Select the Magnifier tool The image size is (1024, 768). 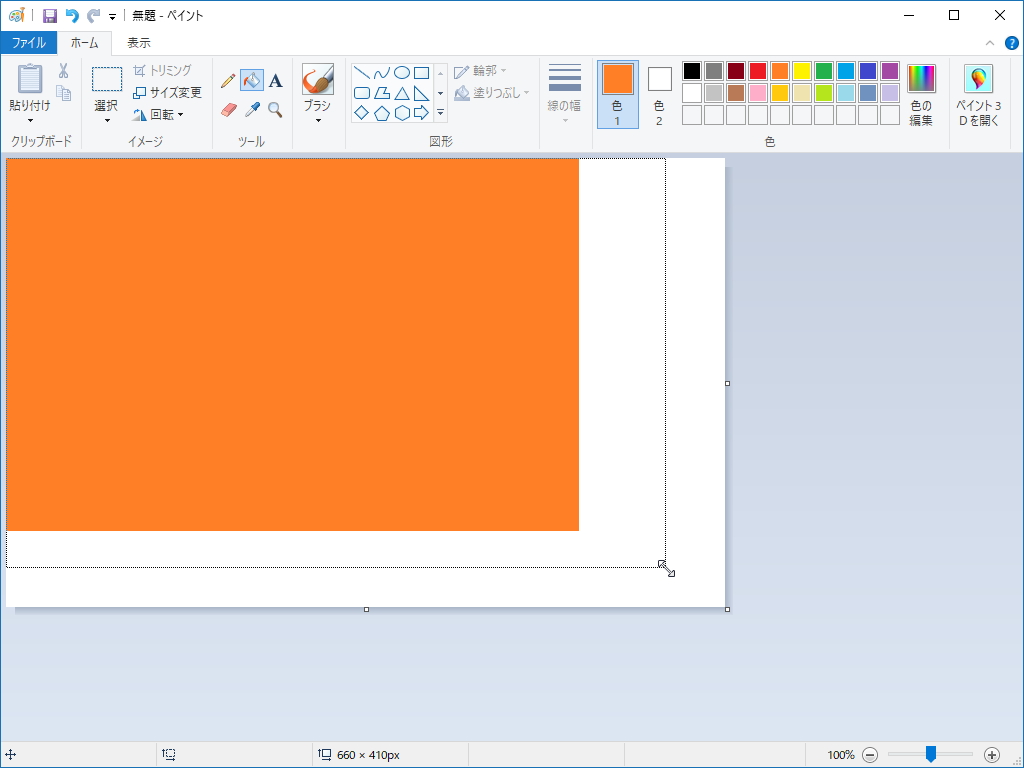click(276, 110)
